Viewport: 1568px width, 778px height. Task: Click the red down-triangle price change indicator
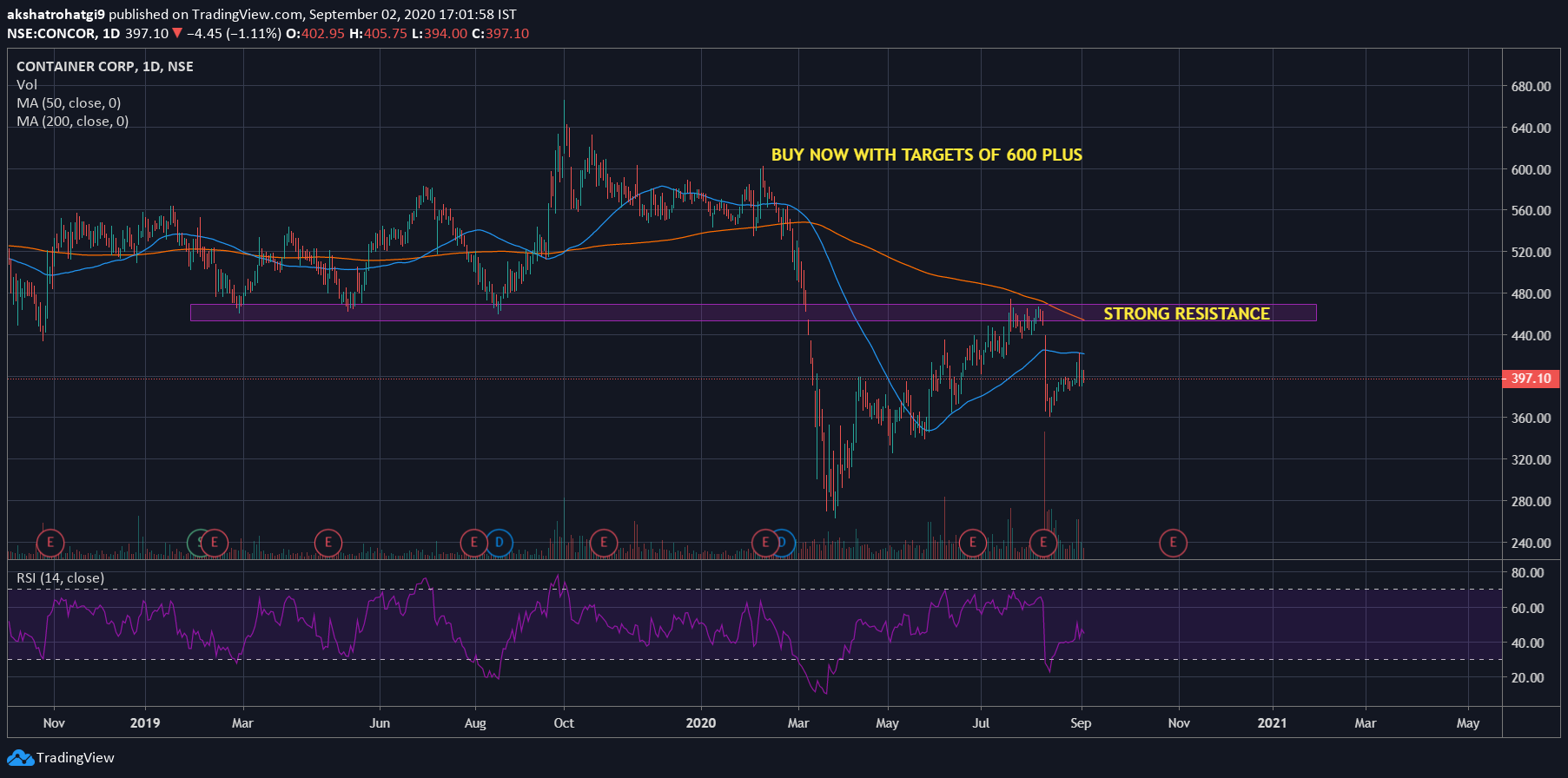177,34
